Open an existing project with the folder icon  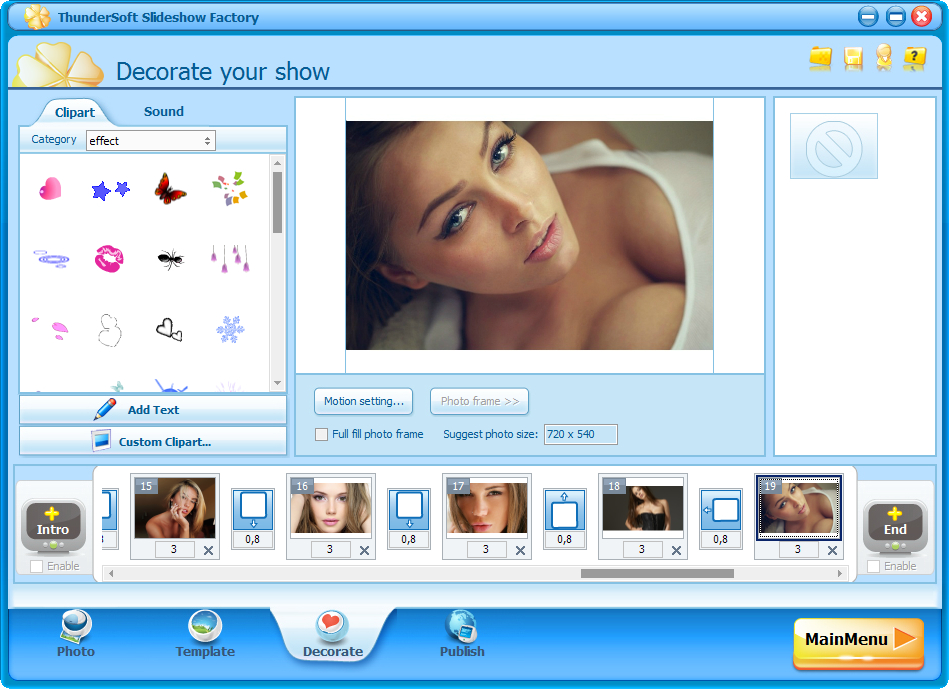coord(820,59)
